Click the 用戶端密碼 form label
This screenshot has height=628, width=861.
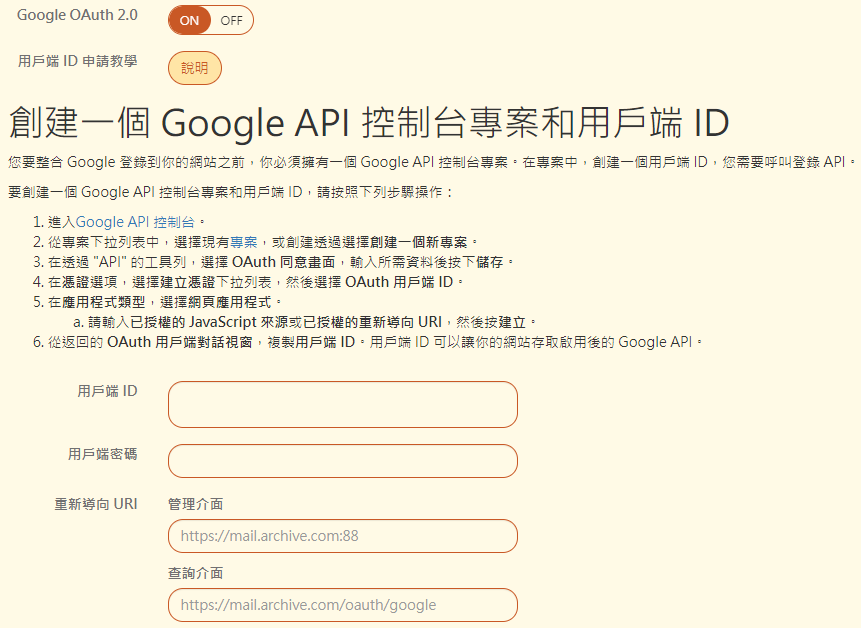point(102,454)
